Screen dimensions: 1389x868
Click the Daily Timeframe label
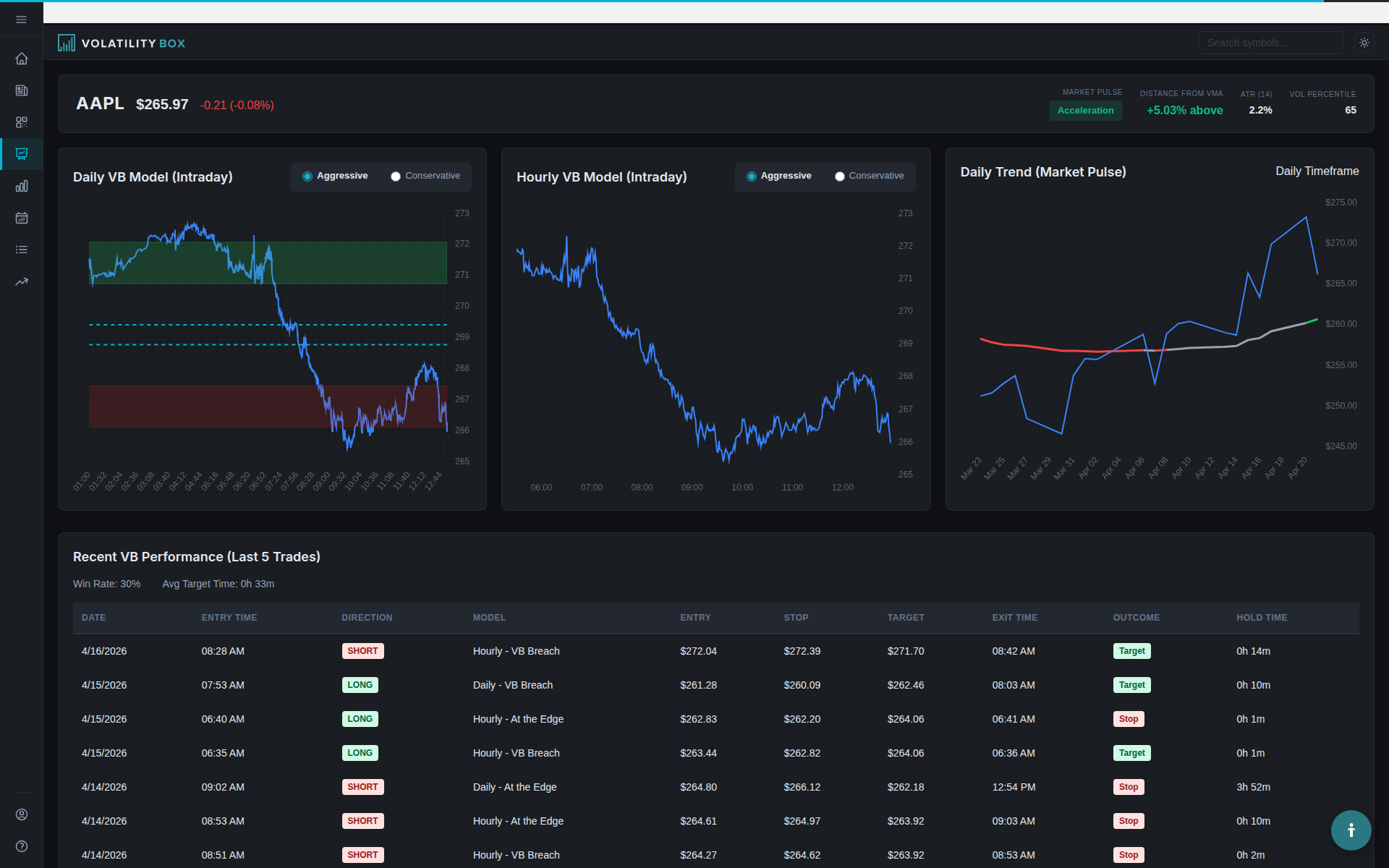coord(1317,171)
